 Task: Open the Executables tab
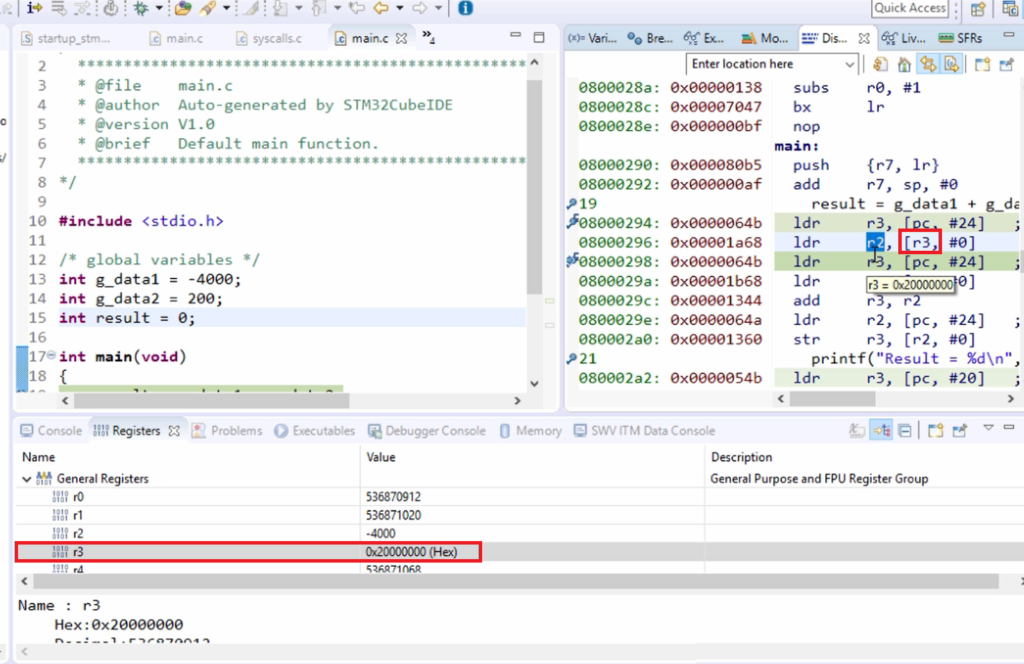point(315,431)
